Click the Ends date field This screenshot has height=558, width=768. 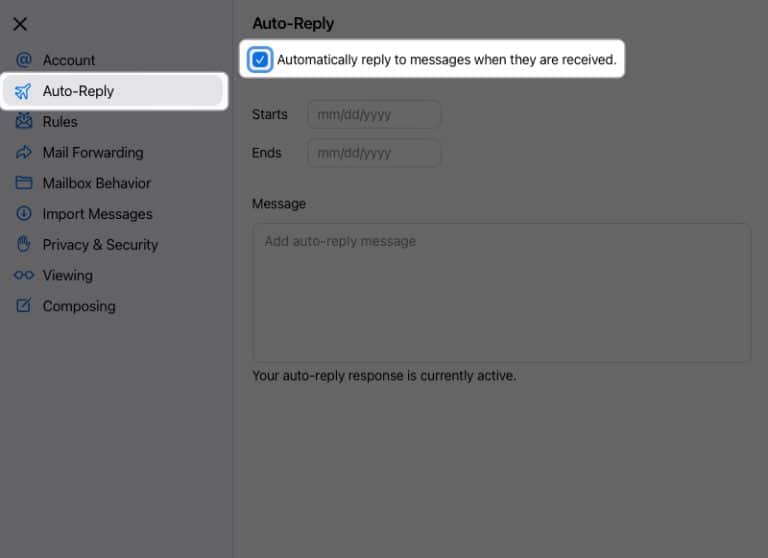(374, 153)
